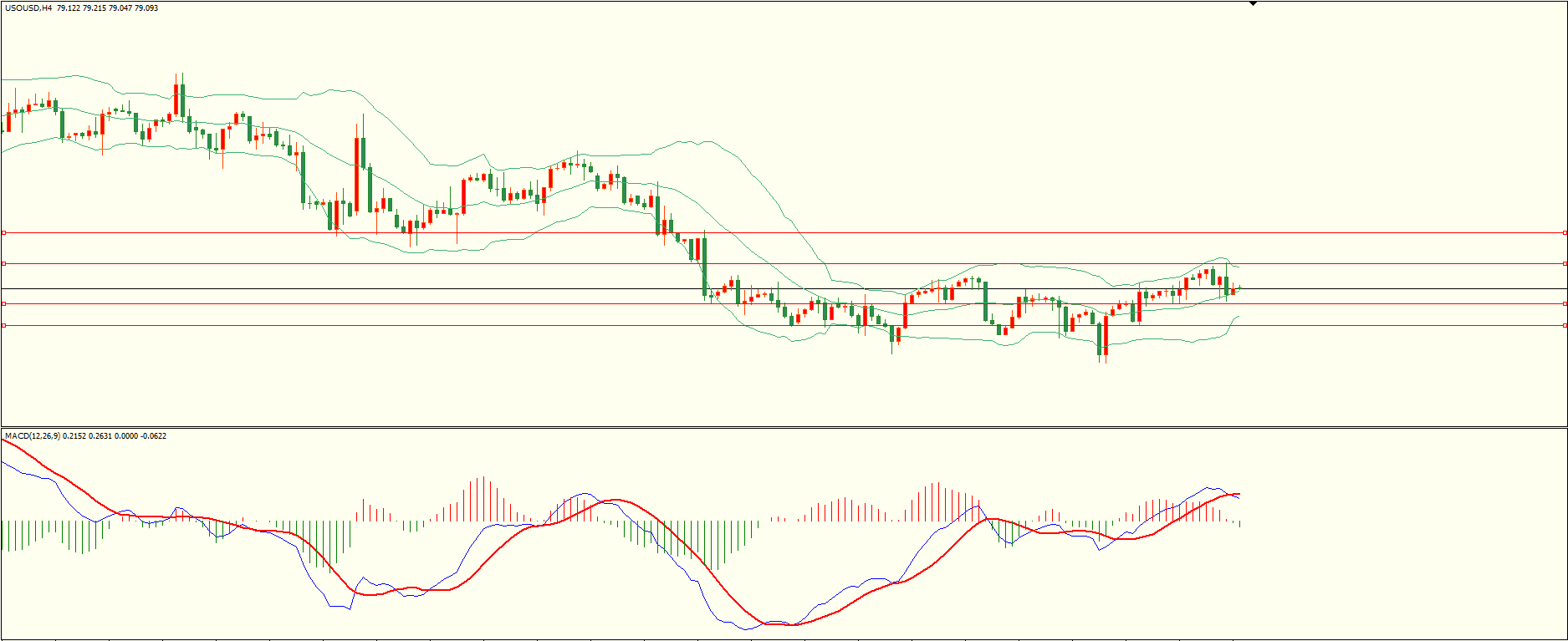Click the OHLC price values beside chart title
This screenshot has width=1568, height=641.
click(x=107, y=8)
